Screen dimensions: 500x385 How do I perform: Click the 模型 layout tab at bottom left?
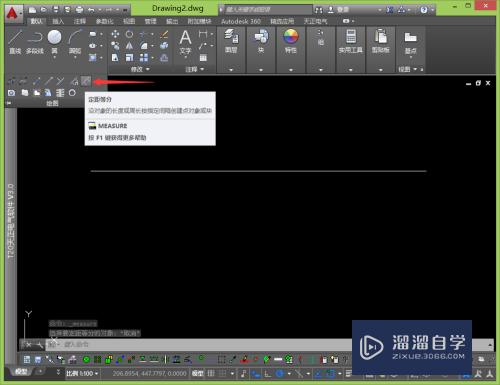point(21,371)
